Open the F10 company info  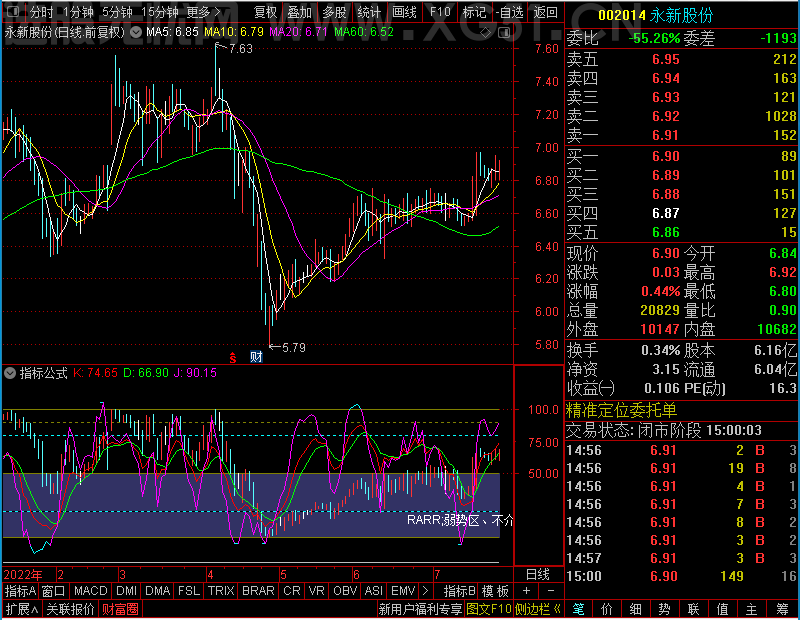click(440, 12)
